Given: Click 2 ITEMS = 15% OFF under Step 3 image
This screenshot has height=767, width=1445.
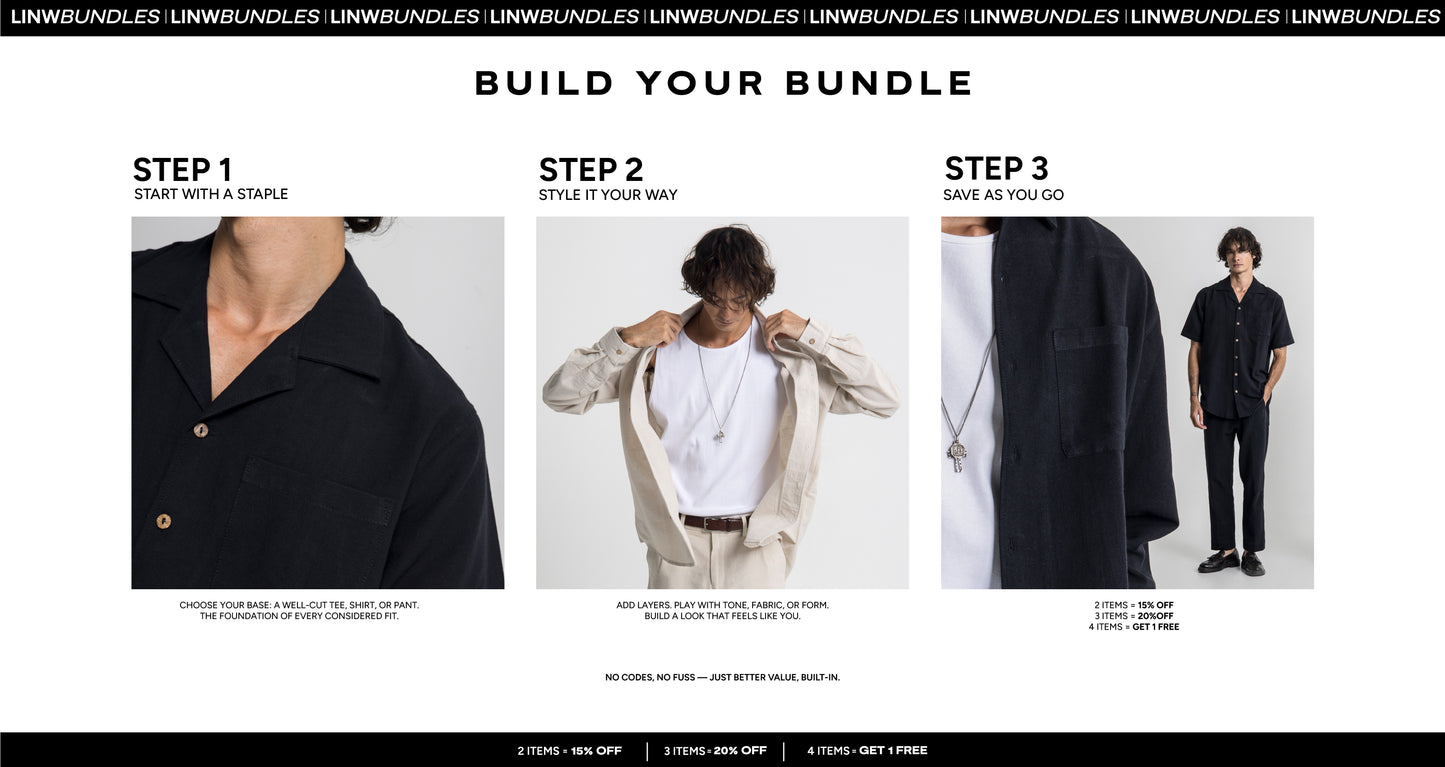Looking at the screenshot, I should (1134, 605).
